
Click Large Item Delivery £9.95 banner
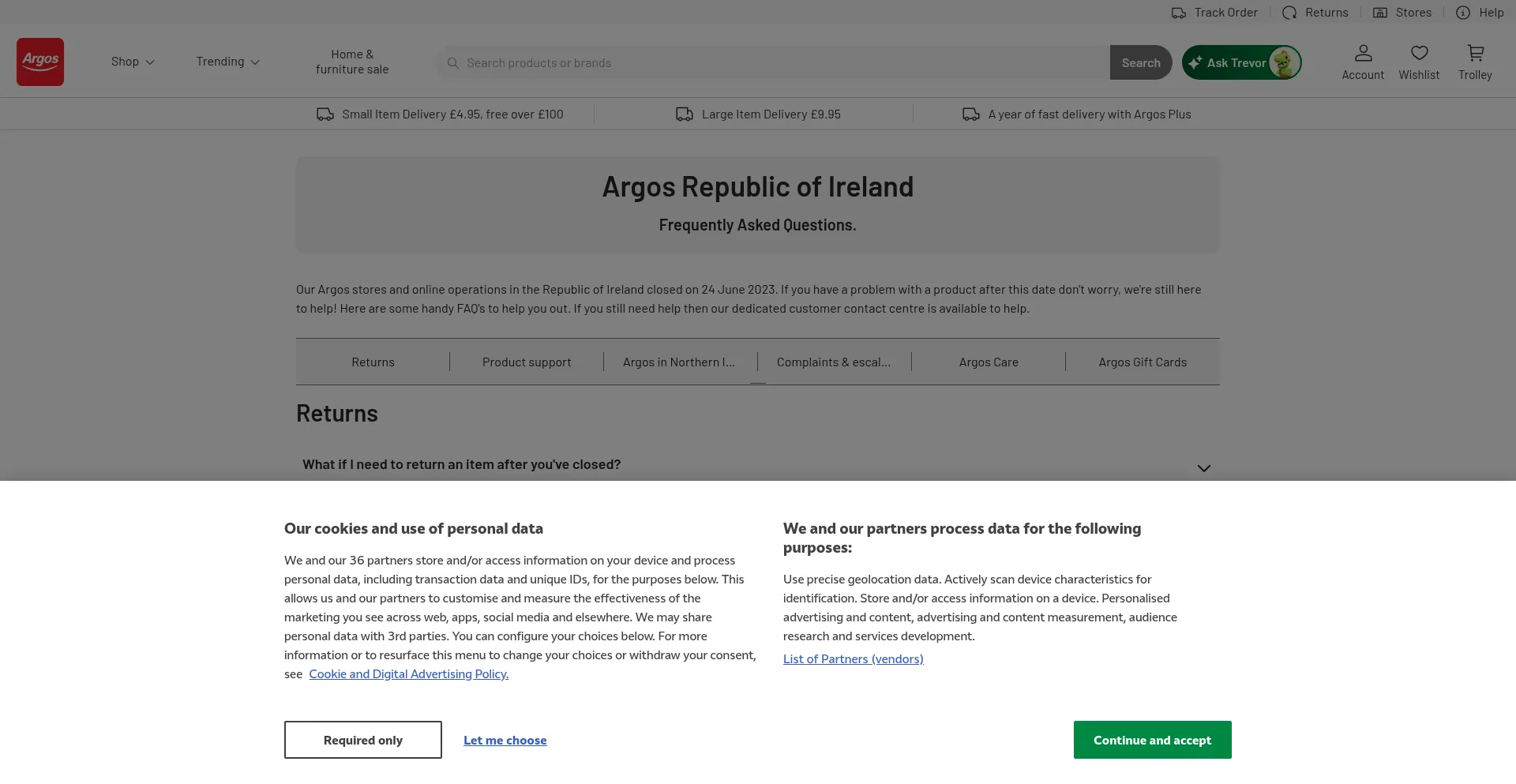tap(758, 114)
